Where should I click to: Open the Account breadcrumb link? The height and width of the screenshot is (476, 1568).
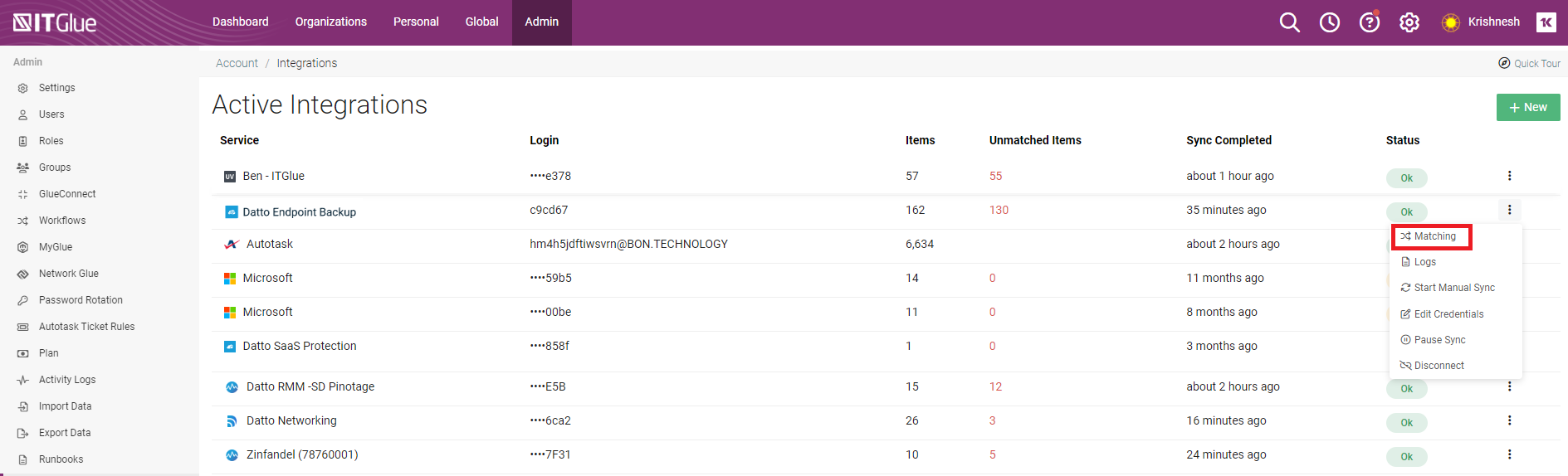point(237,63)
